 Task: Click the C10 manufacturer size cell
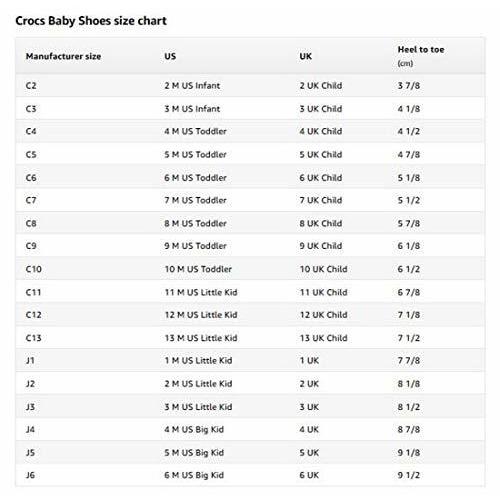click(x=34, y=269)
